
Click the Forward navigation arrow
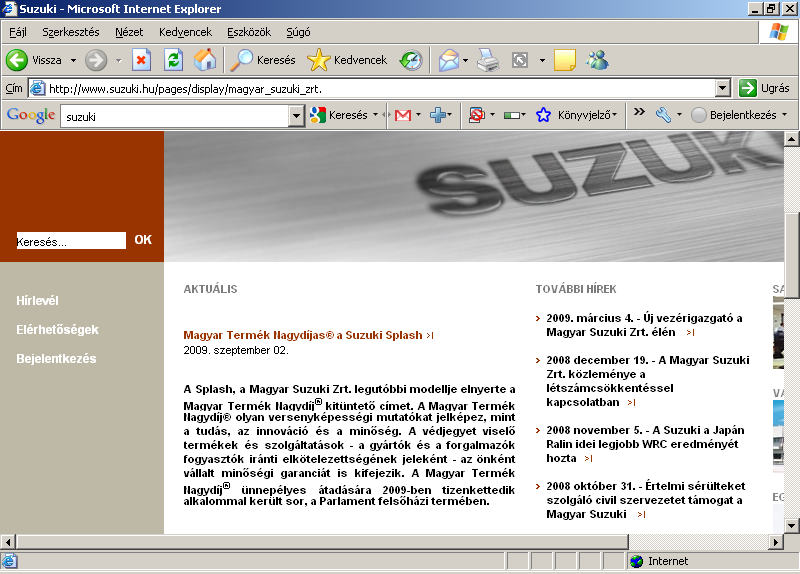[x=96, y=60]
